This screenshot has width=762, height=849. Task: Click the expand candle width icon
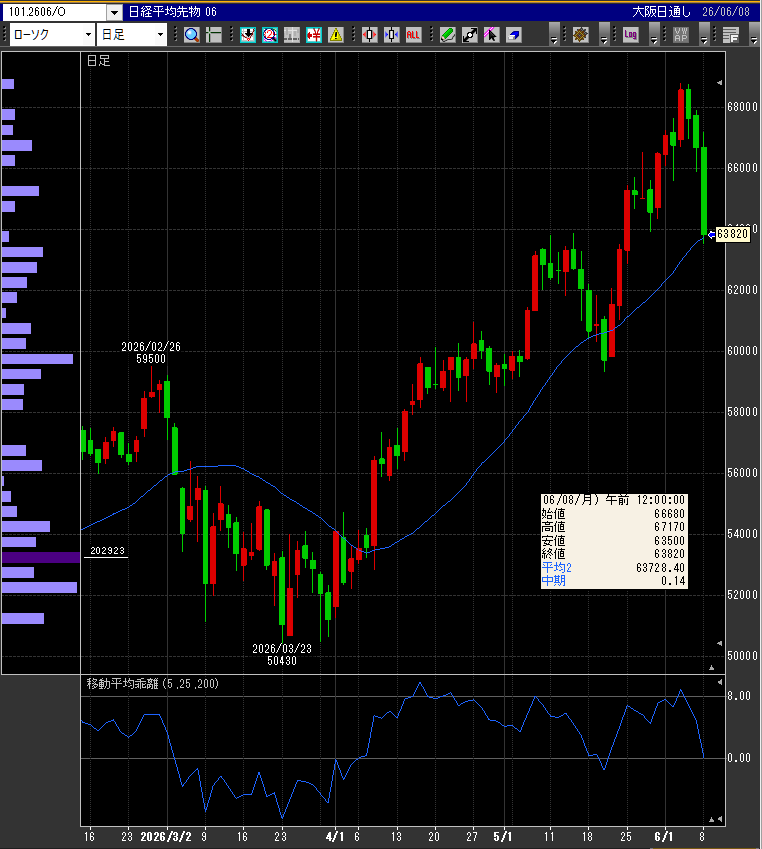[369, 35]
